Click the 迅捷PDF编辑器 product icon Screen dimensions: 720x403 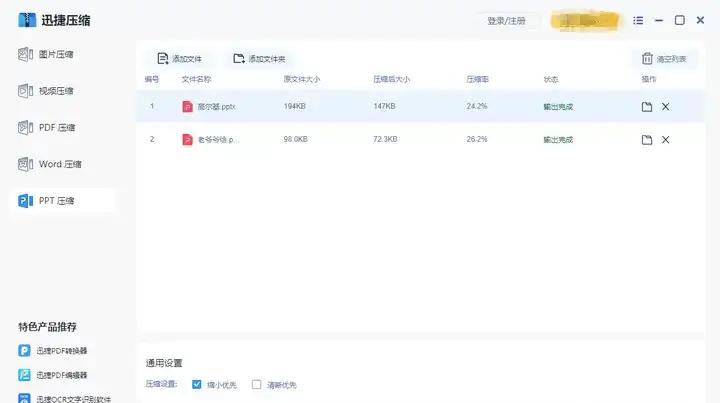(25, 375)
